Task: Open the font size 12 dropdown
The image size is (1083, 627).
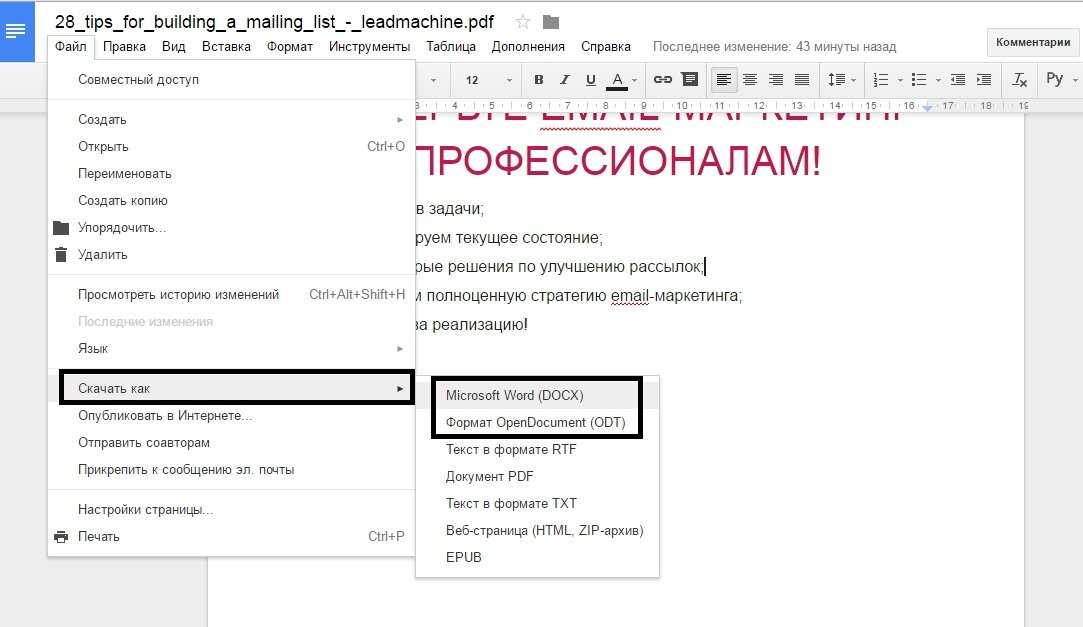Action: [489, 80]
